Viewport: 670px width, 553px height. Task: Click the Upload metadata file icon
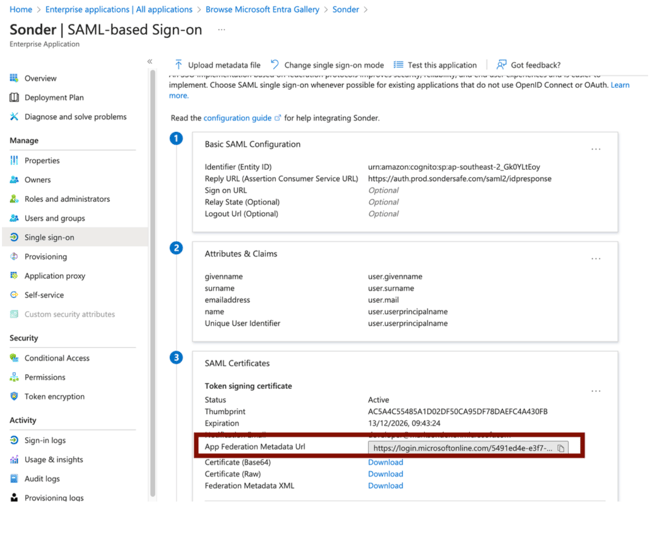tap(179, 65)
